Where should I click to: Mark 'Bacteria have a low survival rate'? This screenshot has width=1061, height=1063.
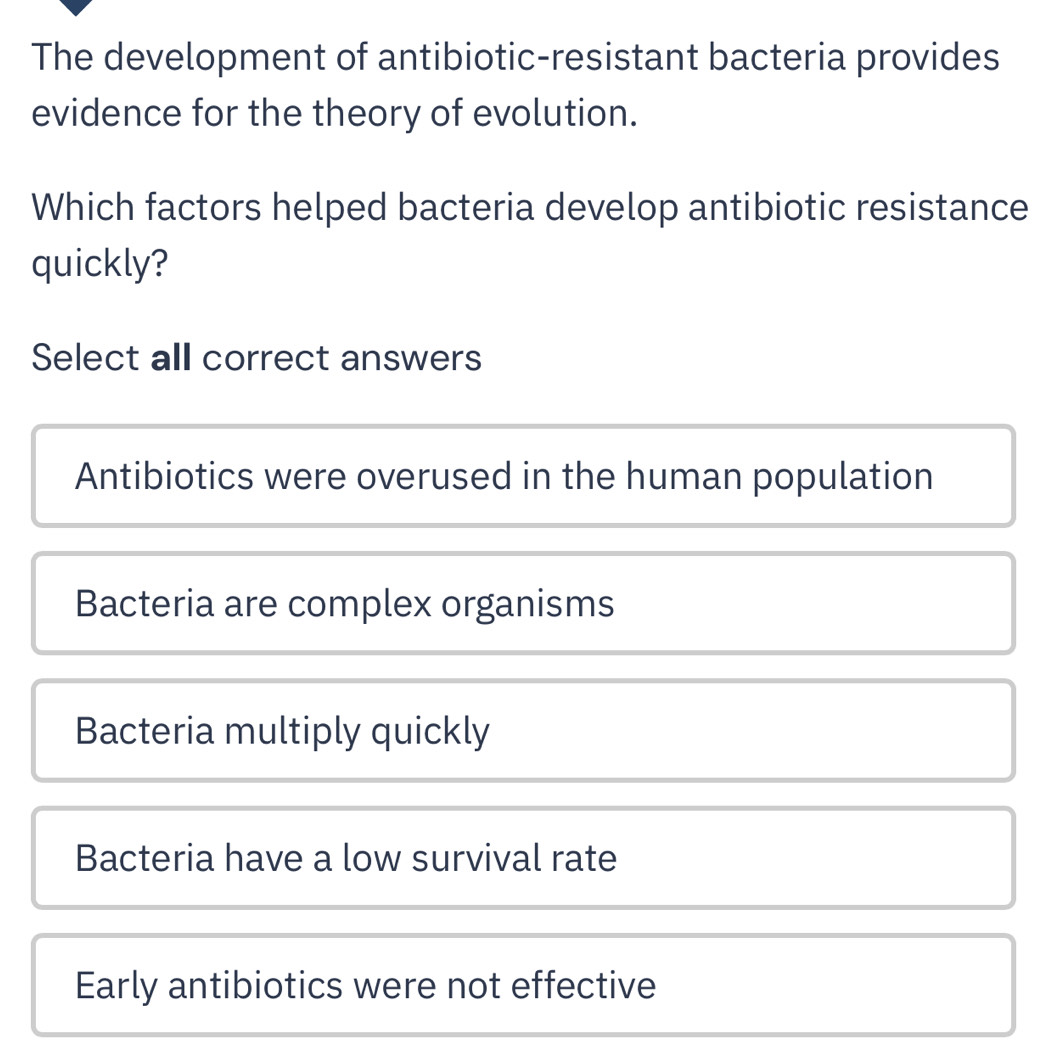pyautogui.click(x=523, y=858)
